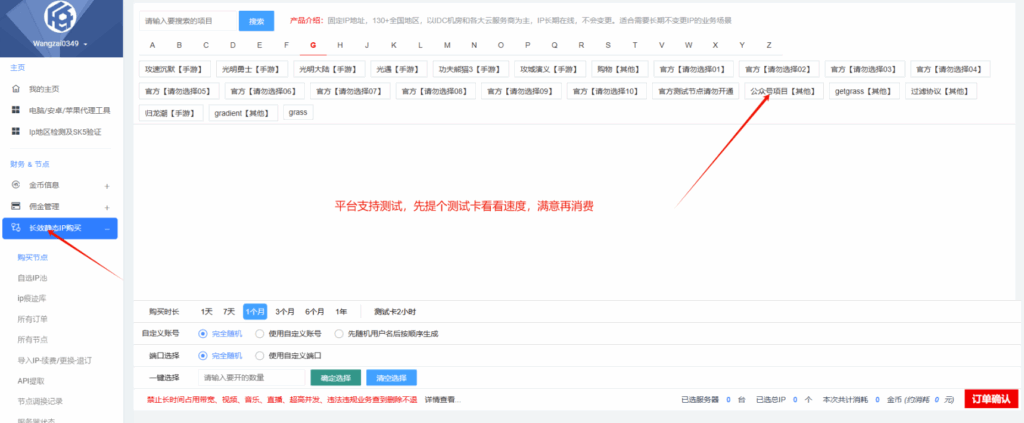This screenshot has width=1024, height=423.
Task: Select the plain grass project tag
Action: point(298,112)
